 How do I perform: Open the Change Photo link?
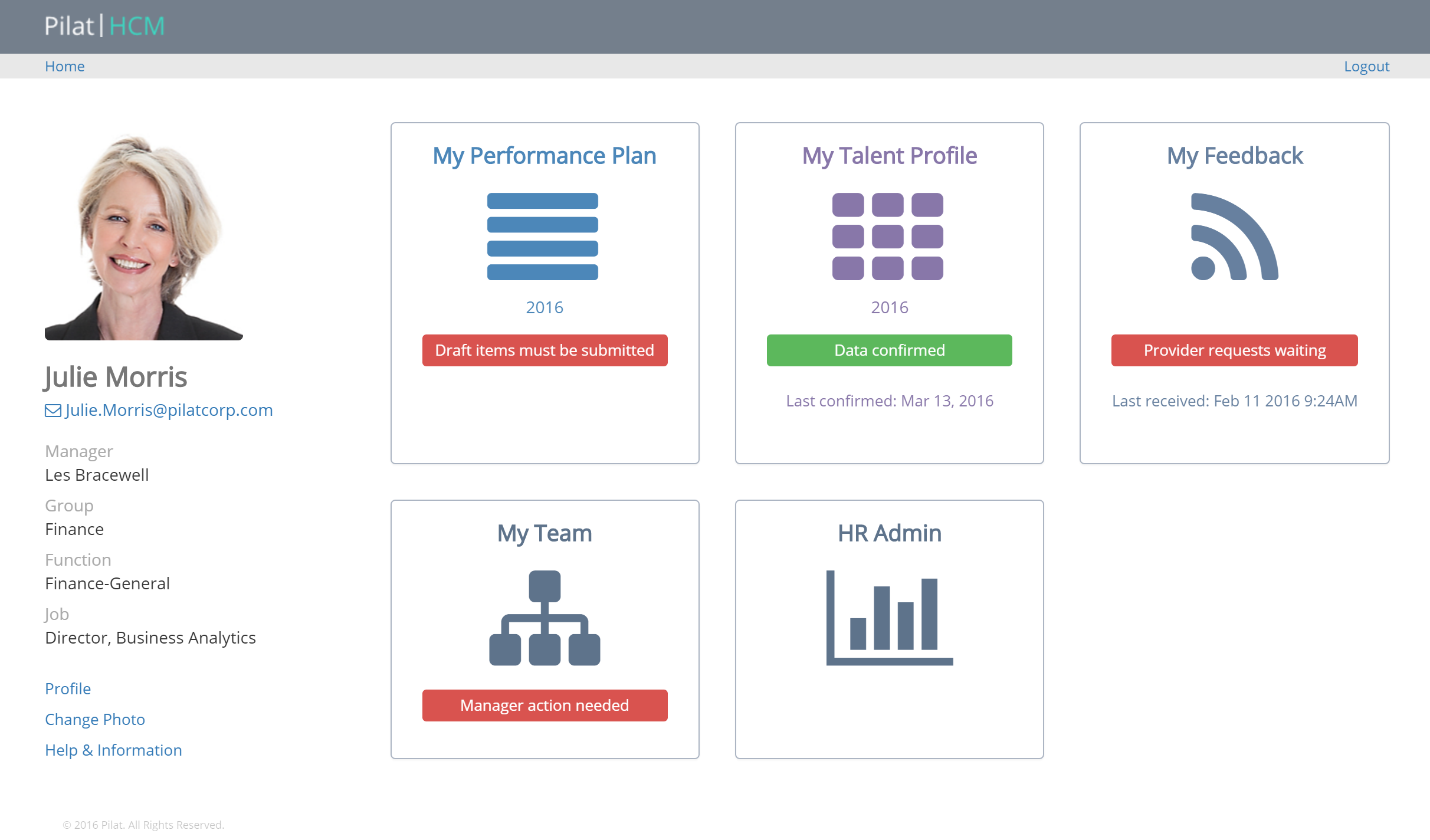[x=95, y=720]
